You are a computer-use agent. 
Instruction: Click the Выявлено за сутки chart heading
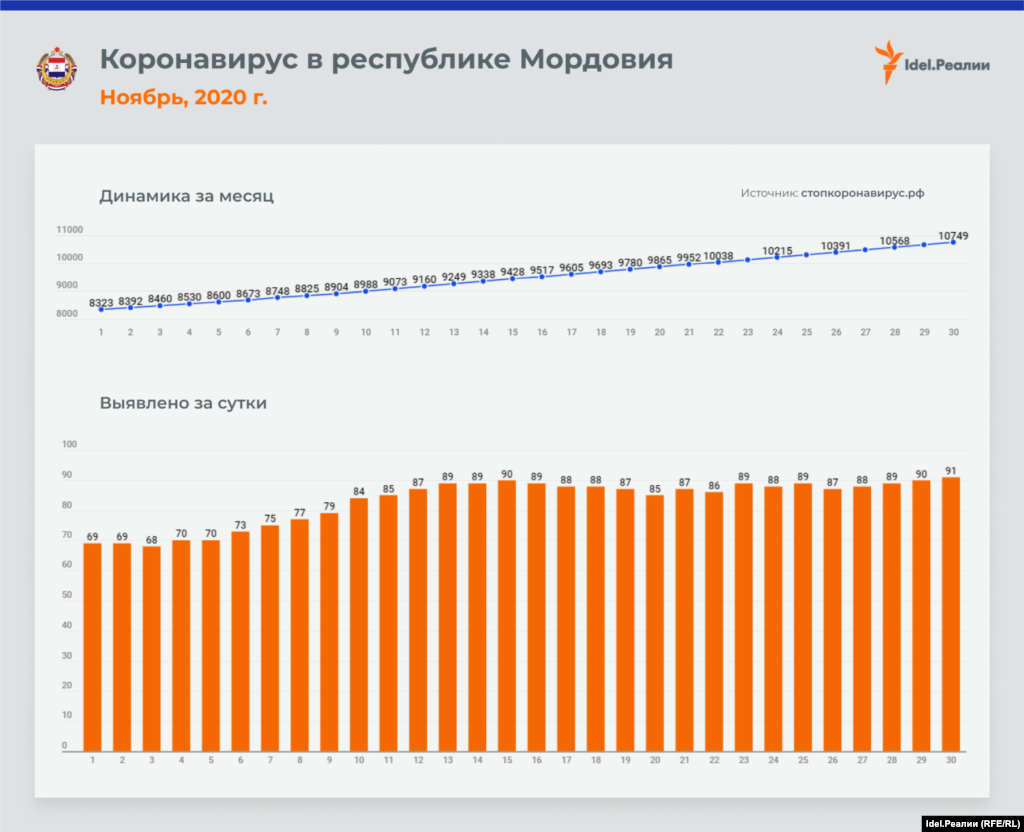[183, 404]
